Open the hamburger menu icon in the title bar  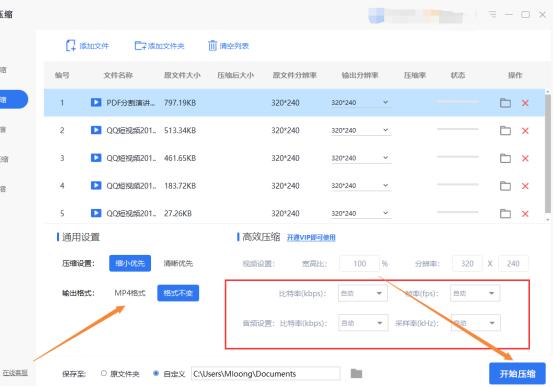[x=492, y=14]
